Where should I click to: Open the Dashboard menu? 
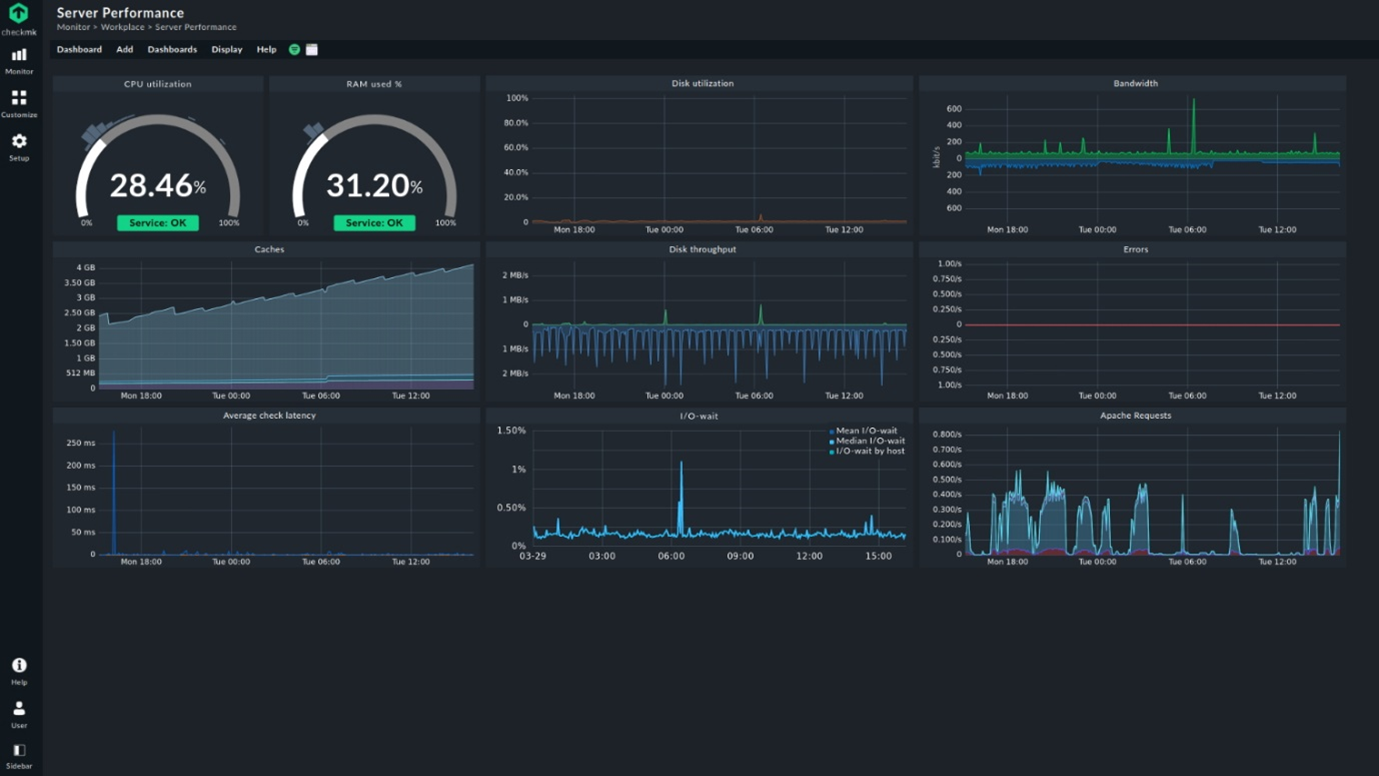click(x=79, y=48)
